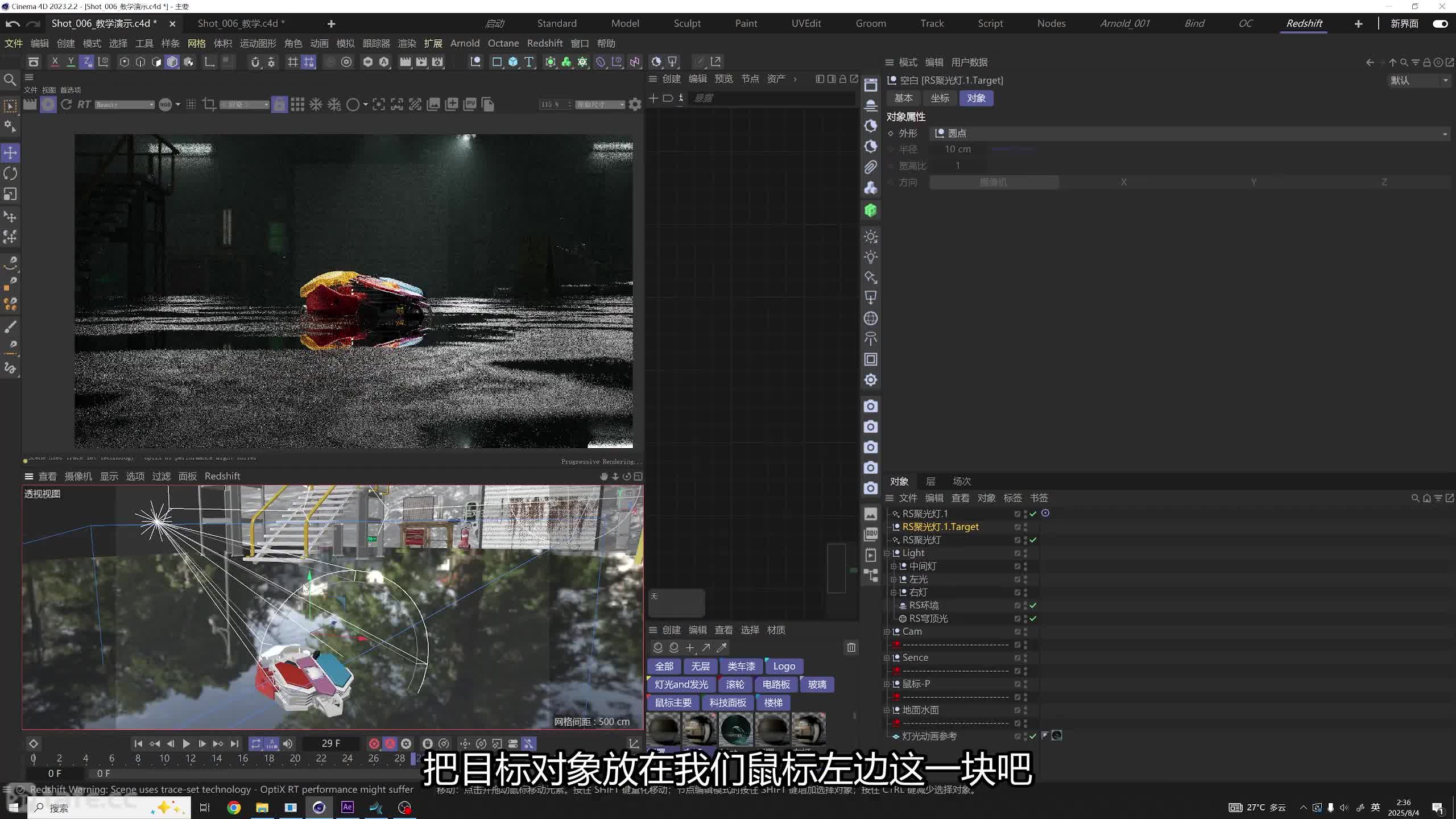Open Chrome from the Windows taskbar
The width and height of the screenshot is (1456, 819).
(x=234, y=808)
